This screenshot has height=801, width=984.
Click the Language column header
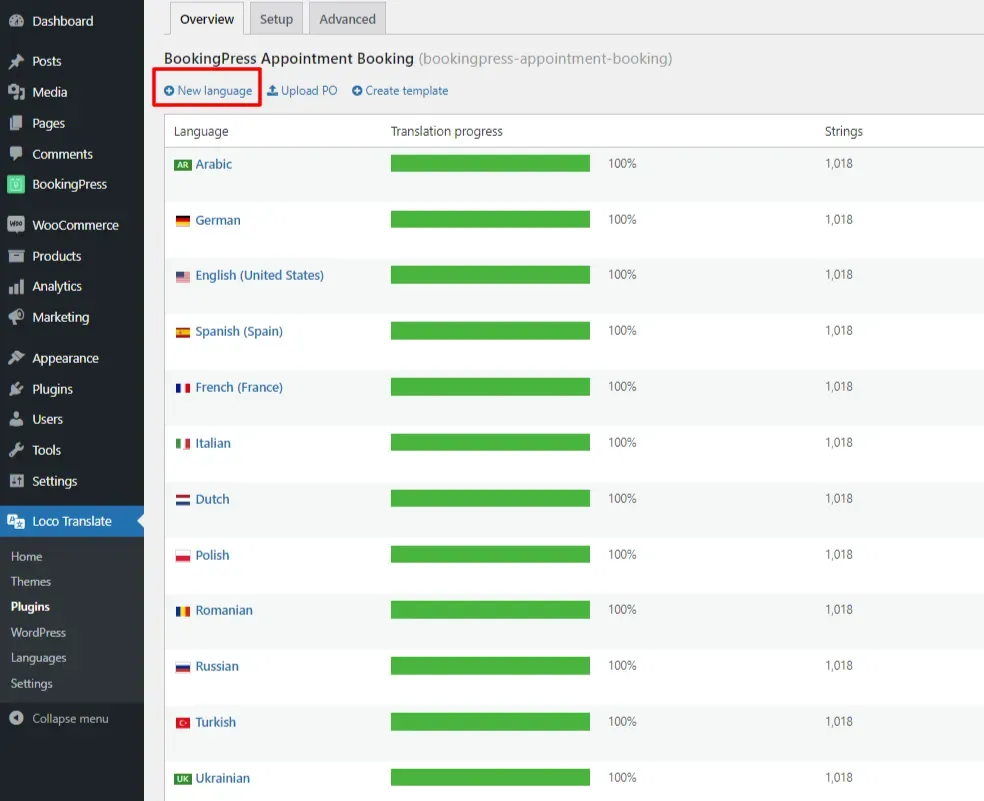point(201,131)
